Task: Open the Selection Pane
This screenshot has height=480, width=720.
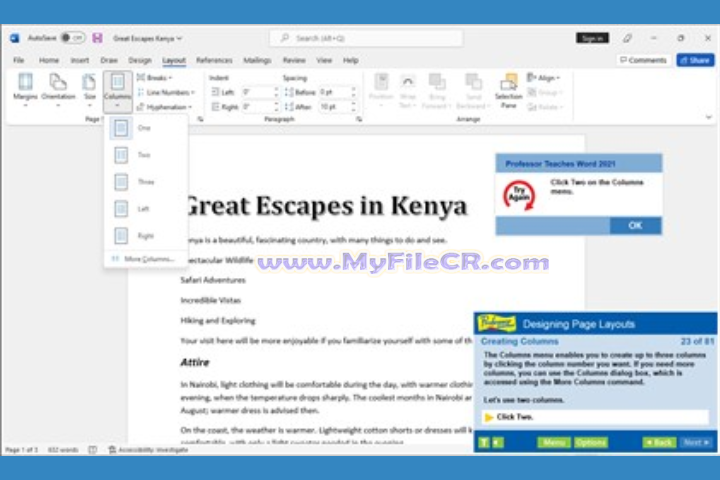Action: (x=508, y=91)
